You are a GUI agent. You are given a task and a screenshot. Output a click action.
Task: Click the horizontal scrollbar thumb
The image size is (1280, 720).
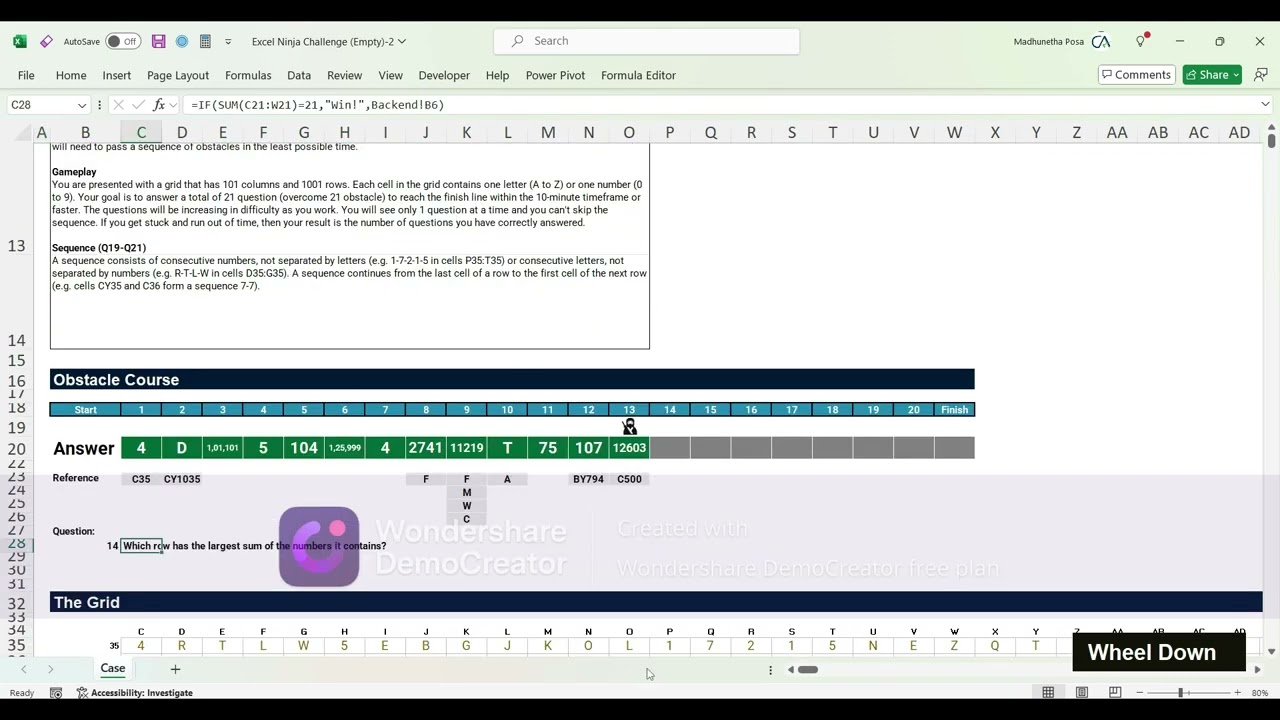point(808,670)
